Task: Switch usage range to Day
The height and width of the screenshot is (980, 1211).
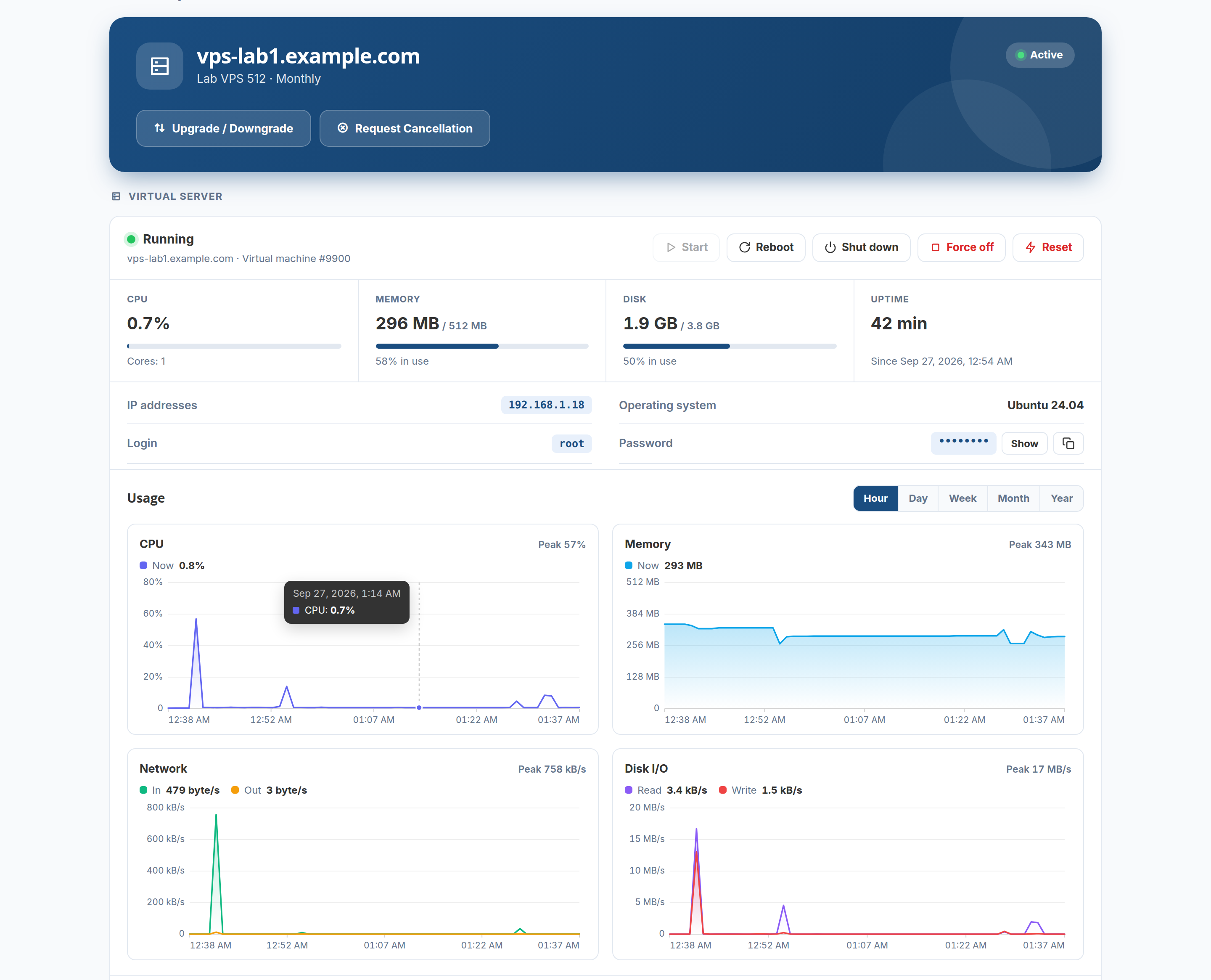Action: [918, 498]
